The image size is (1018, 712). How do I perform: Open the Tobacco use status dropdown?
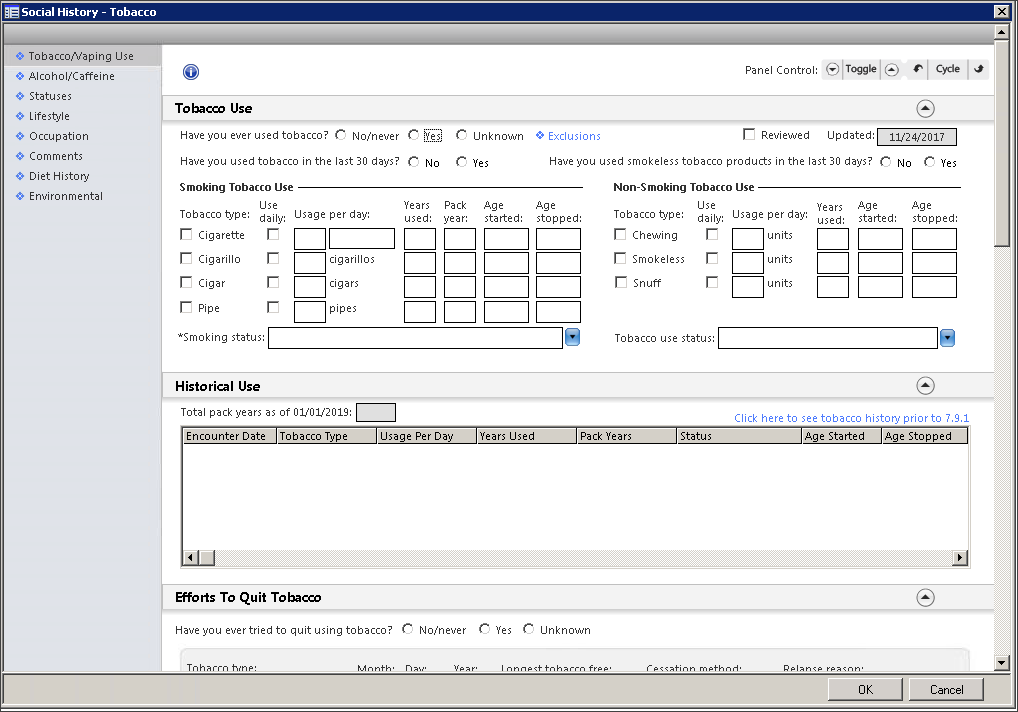point(947,339)
